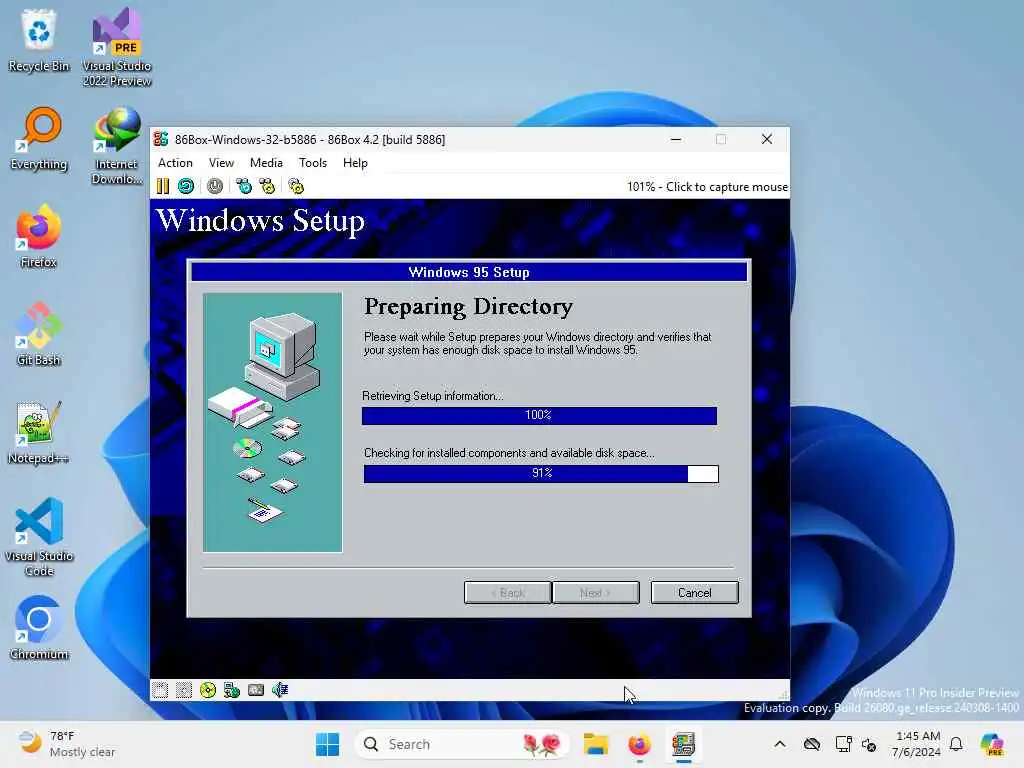Screen dimensions: 1024x768
Task: Open 86Box settings gear toolbar icon
Action: pyautogui.click(x=296, y=187)
